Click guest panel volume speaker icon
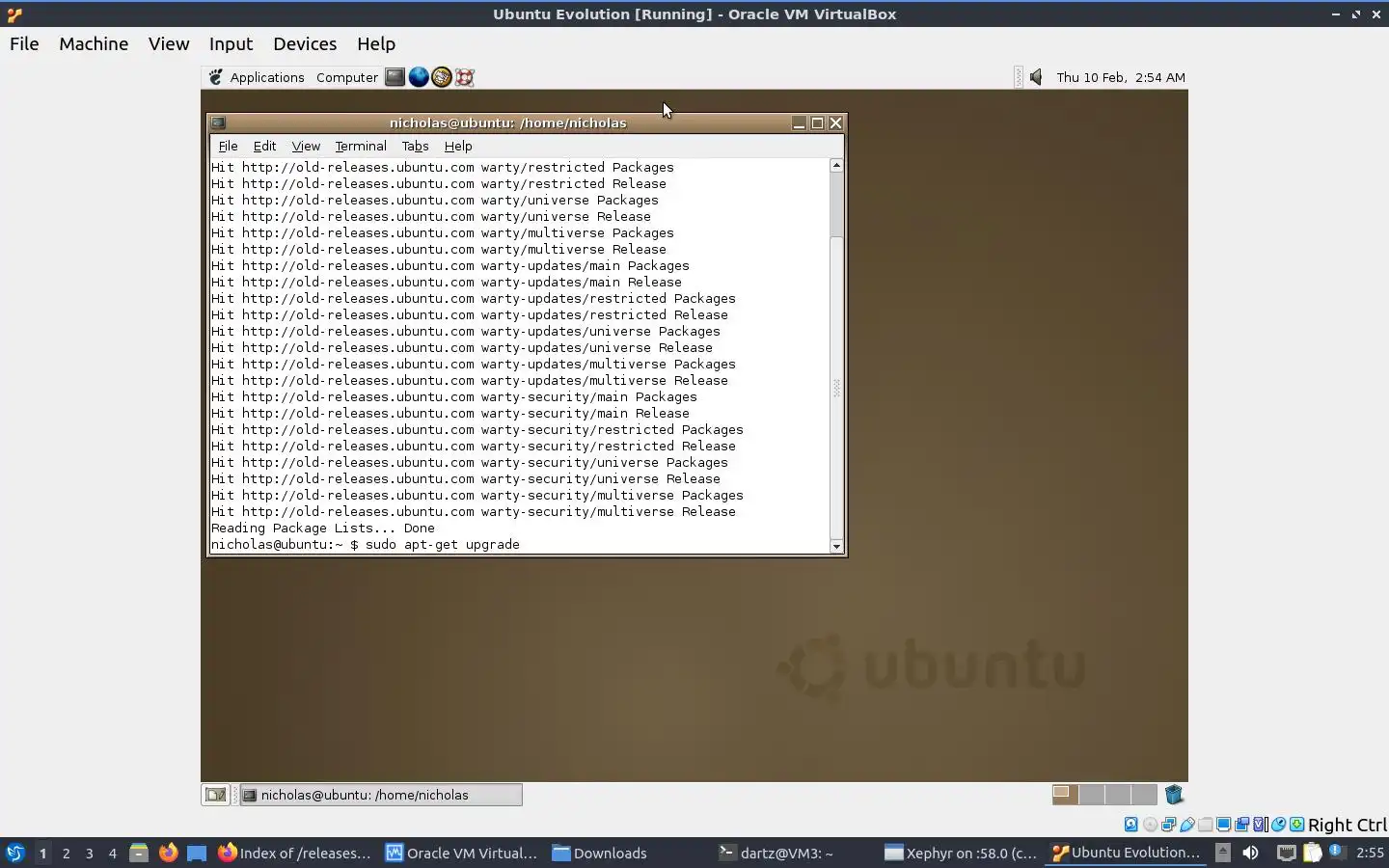Viewport: 1389px width, 868px height. (1036, 77)
